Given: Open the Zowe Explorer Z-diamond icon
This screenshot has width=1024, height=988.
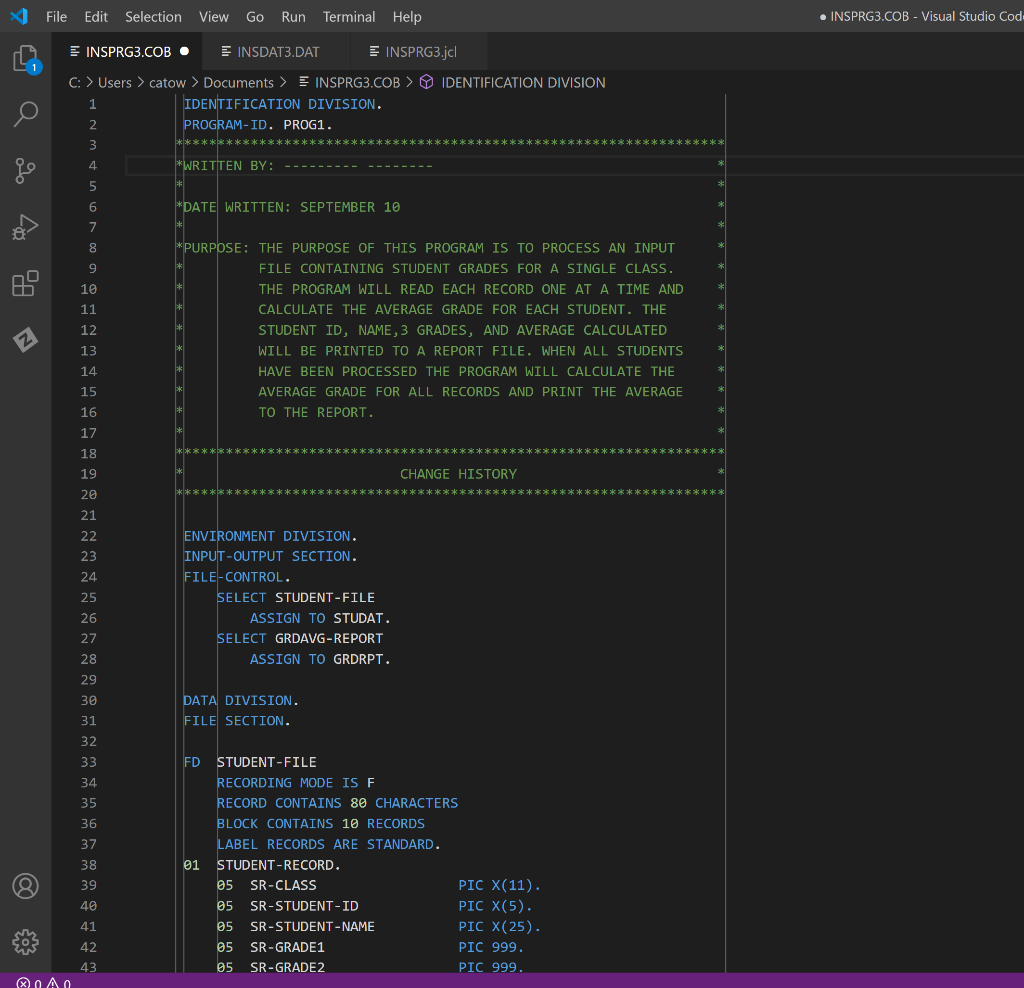Looking at the screenshot, I should (x=26, y=340).
